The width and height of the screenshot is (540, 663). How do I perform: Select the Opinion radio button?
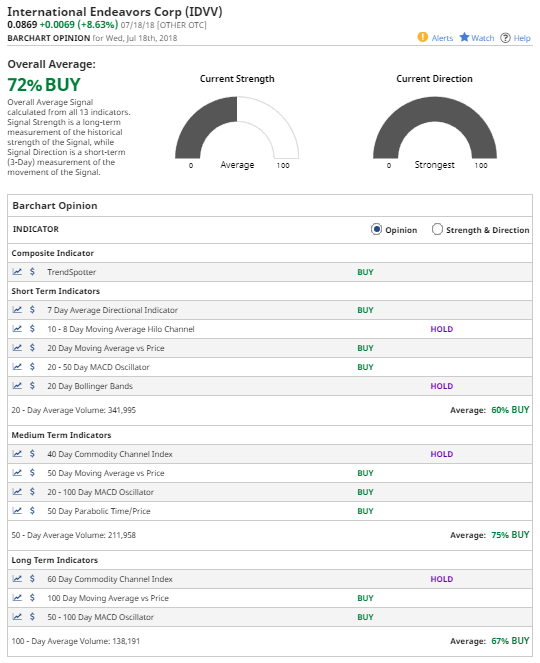click(376, 229)
